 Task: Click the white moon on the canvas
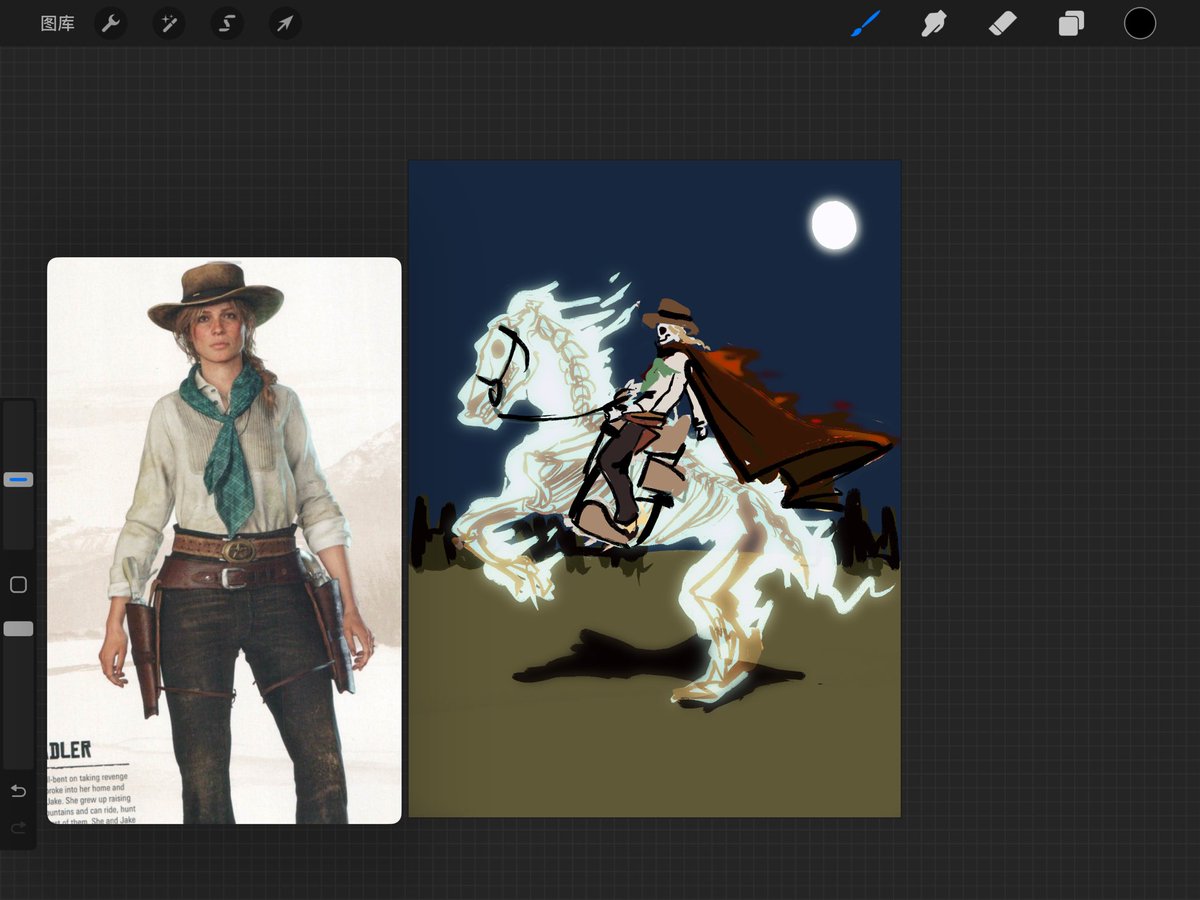pos(834,225)
